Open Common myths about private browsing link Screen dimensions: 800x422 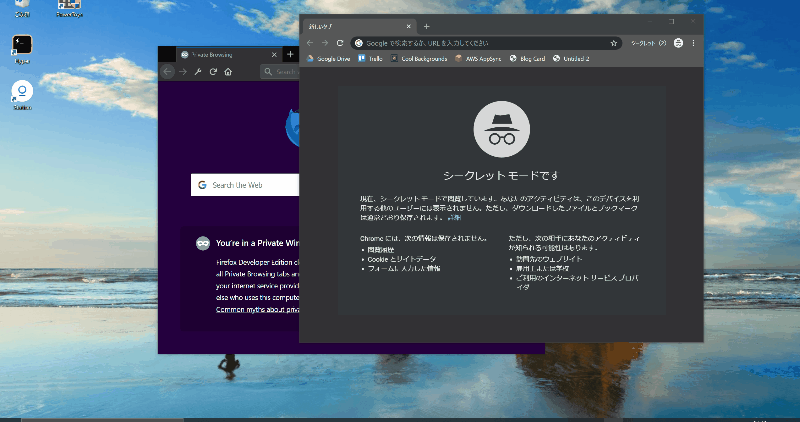tap(257, 310)
